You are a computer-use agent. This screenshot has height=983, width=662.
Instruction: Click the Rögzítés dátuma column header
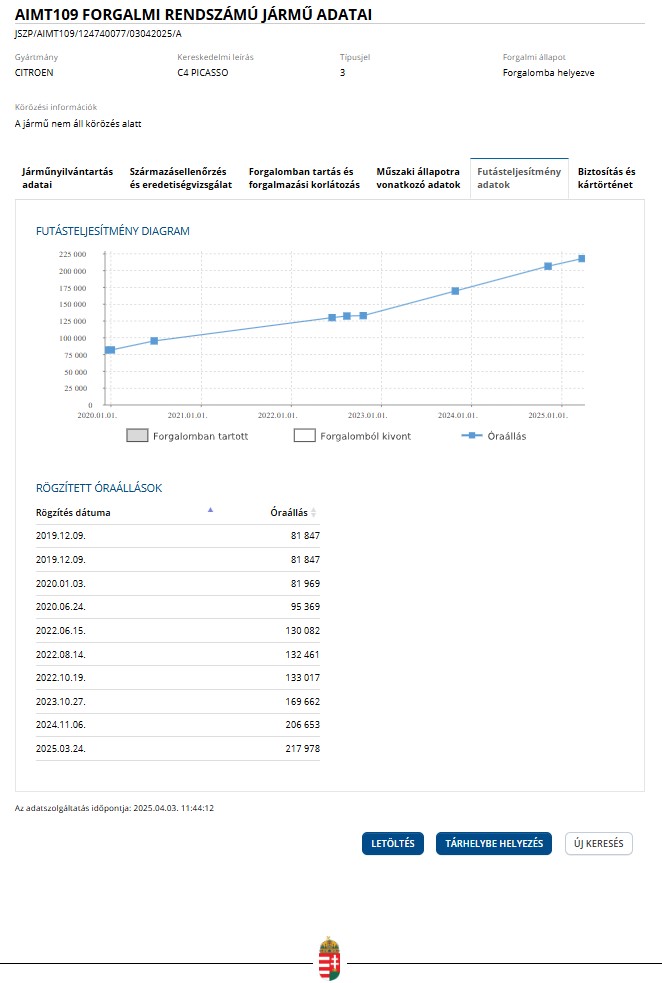73,512
